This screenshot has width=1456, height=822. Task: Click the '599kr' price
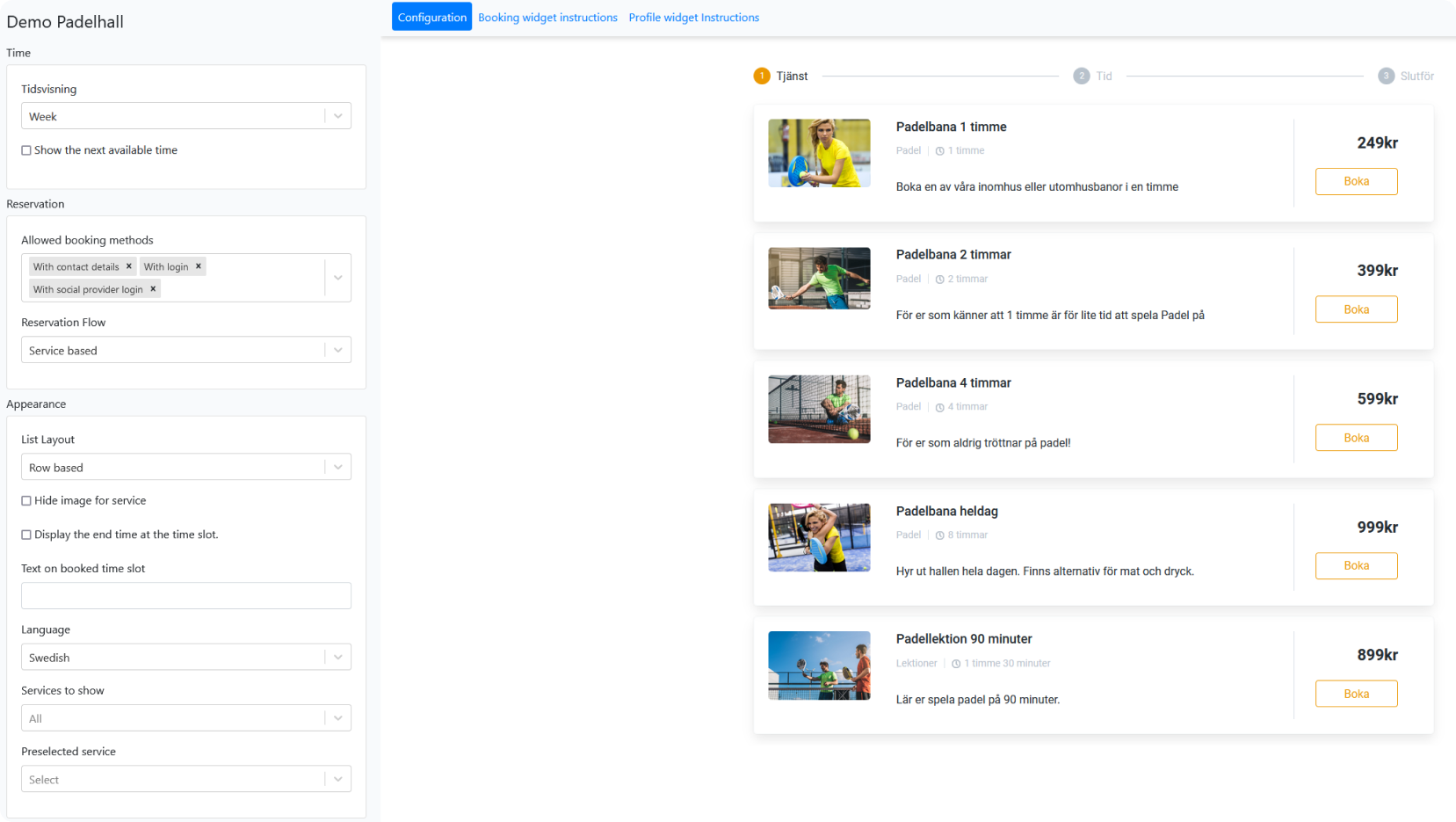[1377, 399]
